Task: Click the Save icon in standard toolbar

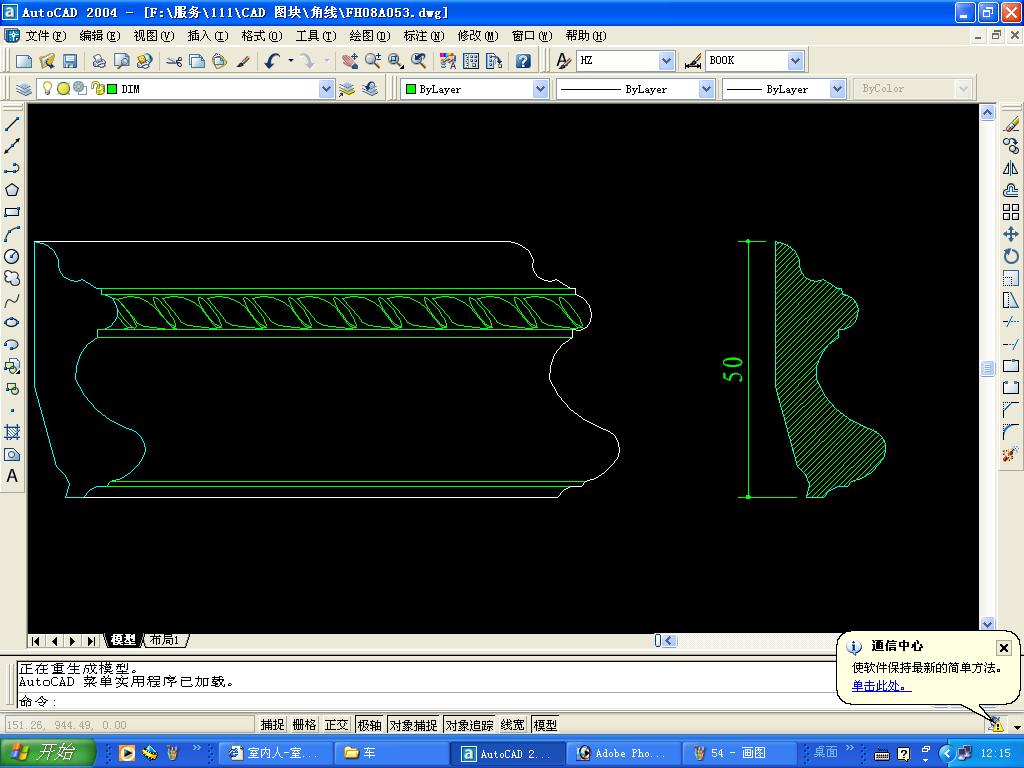Action: (x=70, y=61)
